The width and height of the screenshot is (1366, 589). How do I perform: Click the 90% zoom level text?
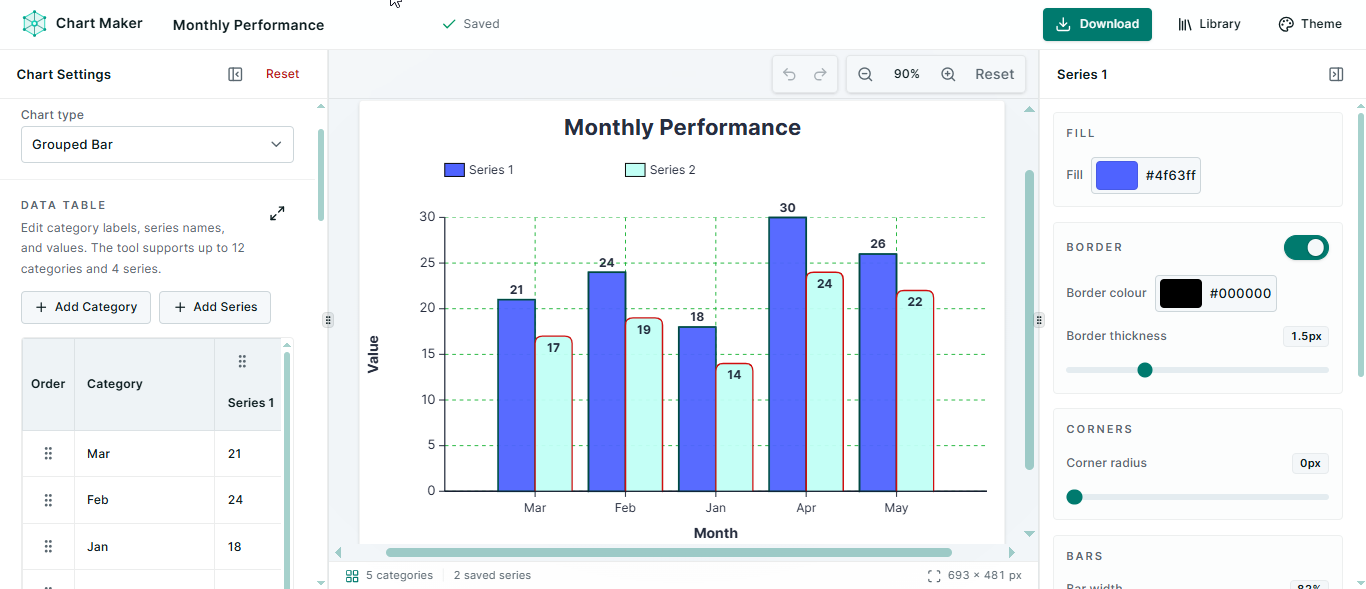coord(907,74)
